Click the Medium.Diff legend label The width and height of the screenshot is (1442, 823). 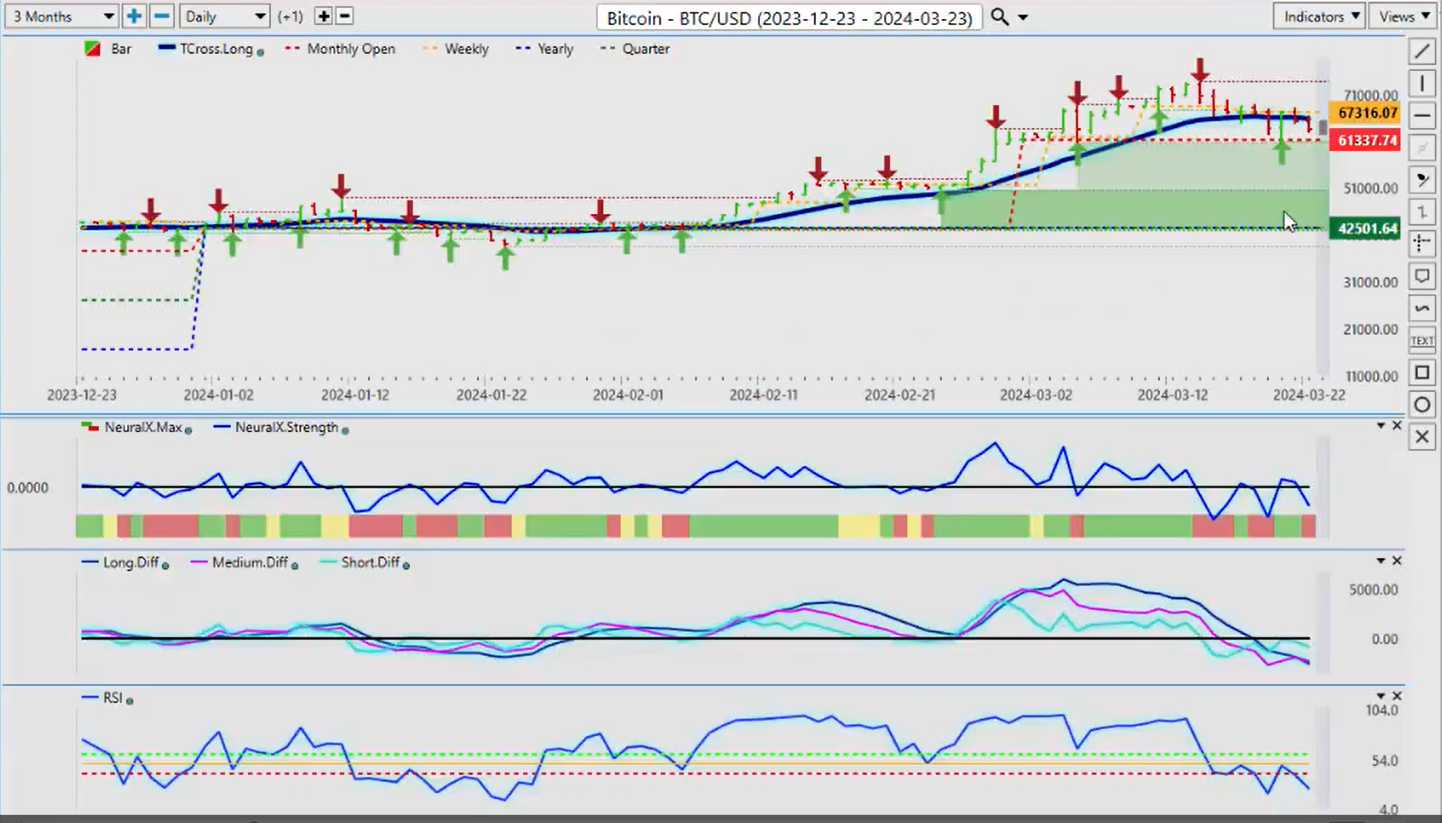pyautogui.click(x=250, y=562)
